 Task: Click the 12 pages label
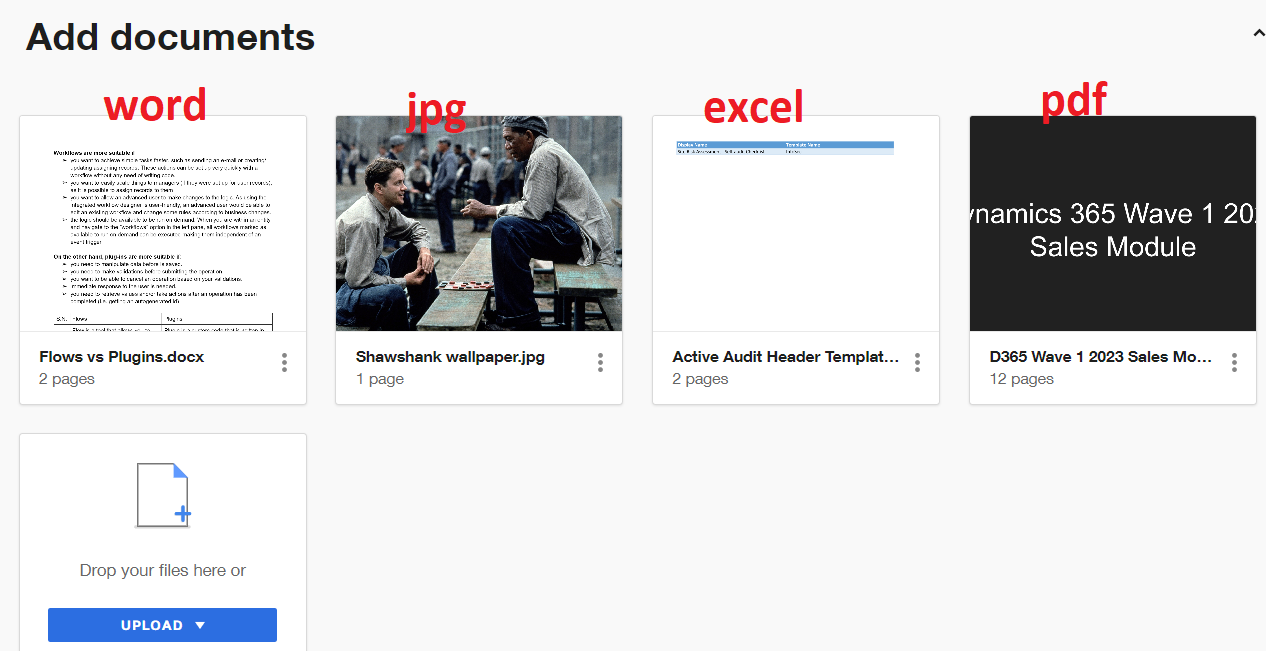pyautogui.click(x=1021, y=379)
